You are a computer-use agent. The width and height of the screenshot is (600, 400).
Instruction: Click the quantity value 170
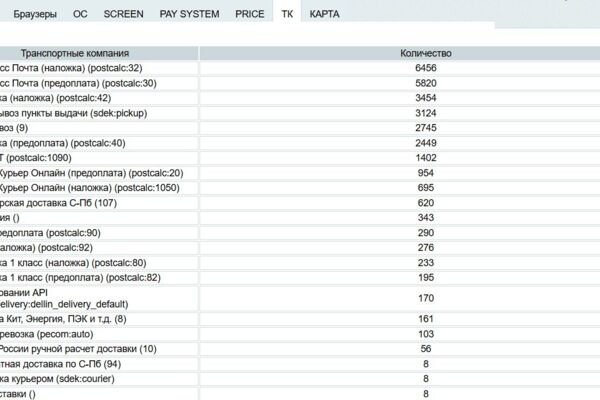426,298
